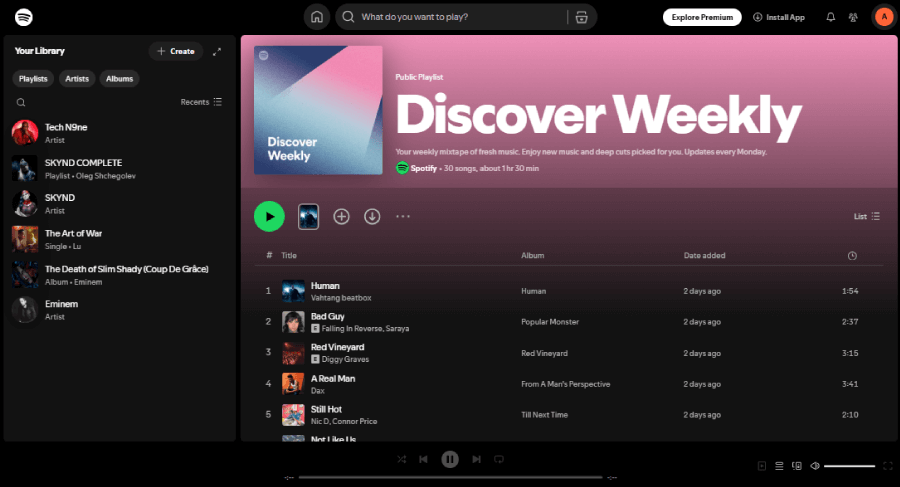Click Human track cover thumbnail
The image size is (900, 487).
tap(293, 291)
